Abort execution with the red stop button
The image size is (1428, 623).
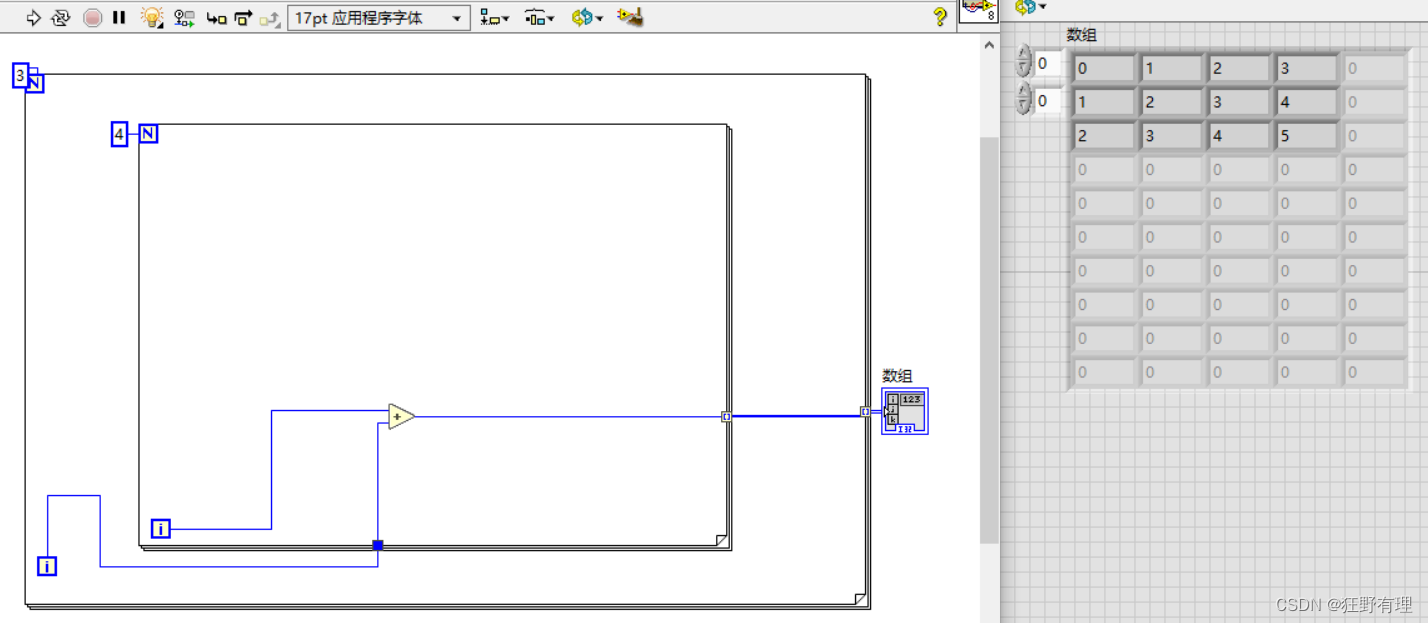92,17
